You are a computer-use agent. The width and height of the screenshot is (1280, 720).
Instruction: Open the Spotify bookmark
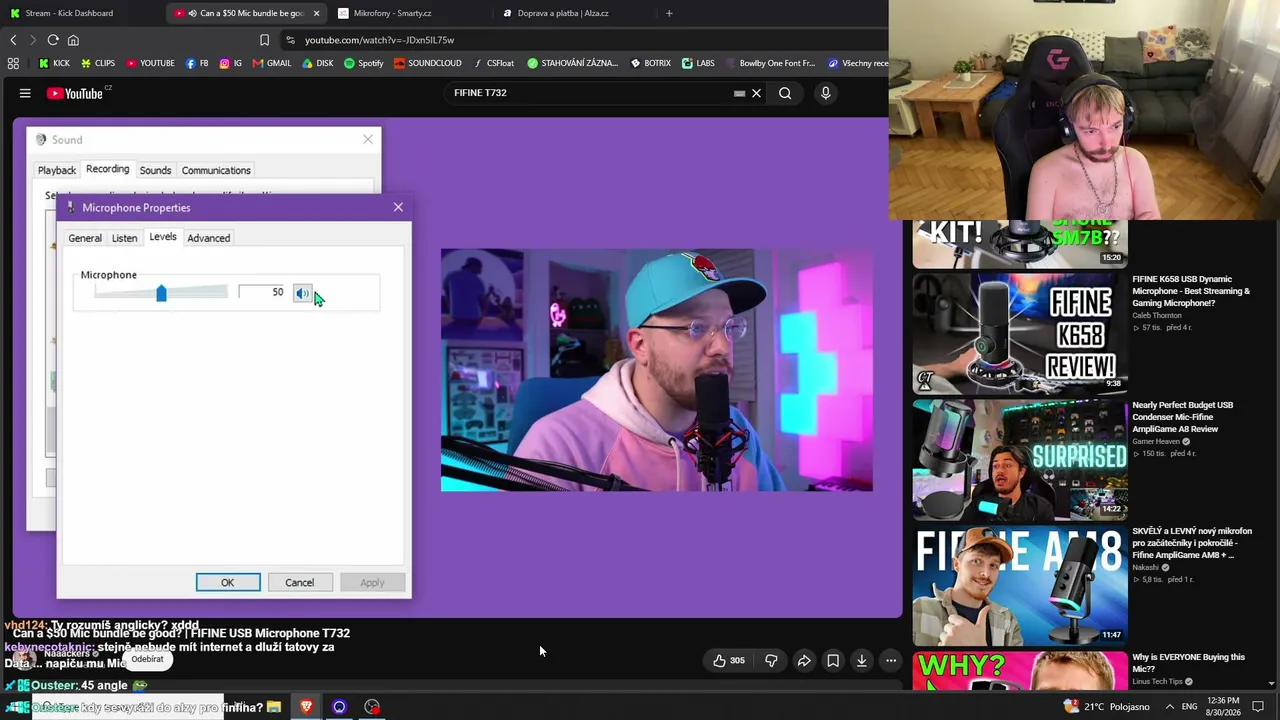click(364, 63)
